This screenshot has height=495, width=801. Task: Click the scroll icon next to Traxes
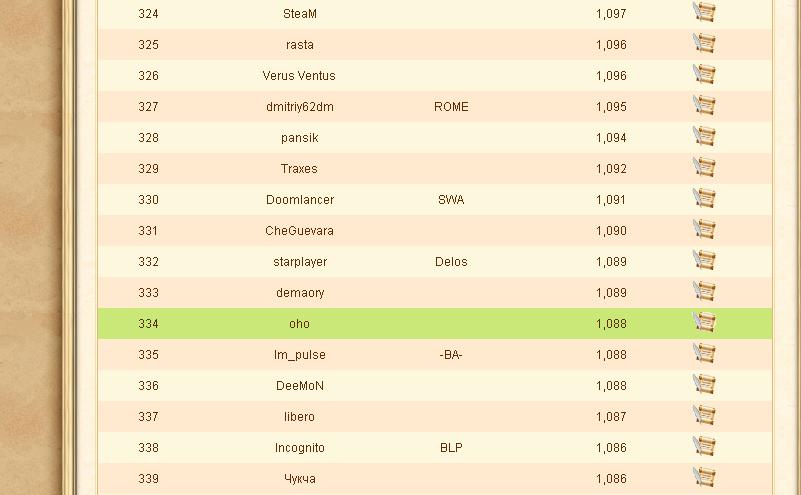(704, 167)
